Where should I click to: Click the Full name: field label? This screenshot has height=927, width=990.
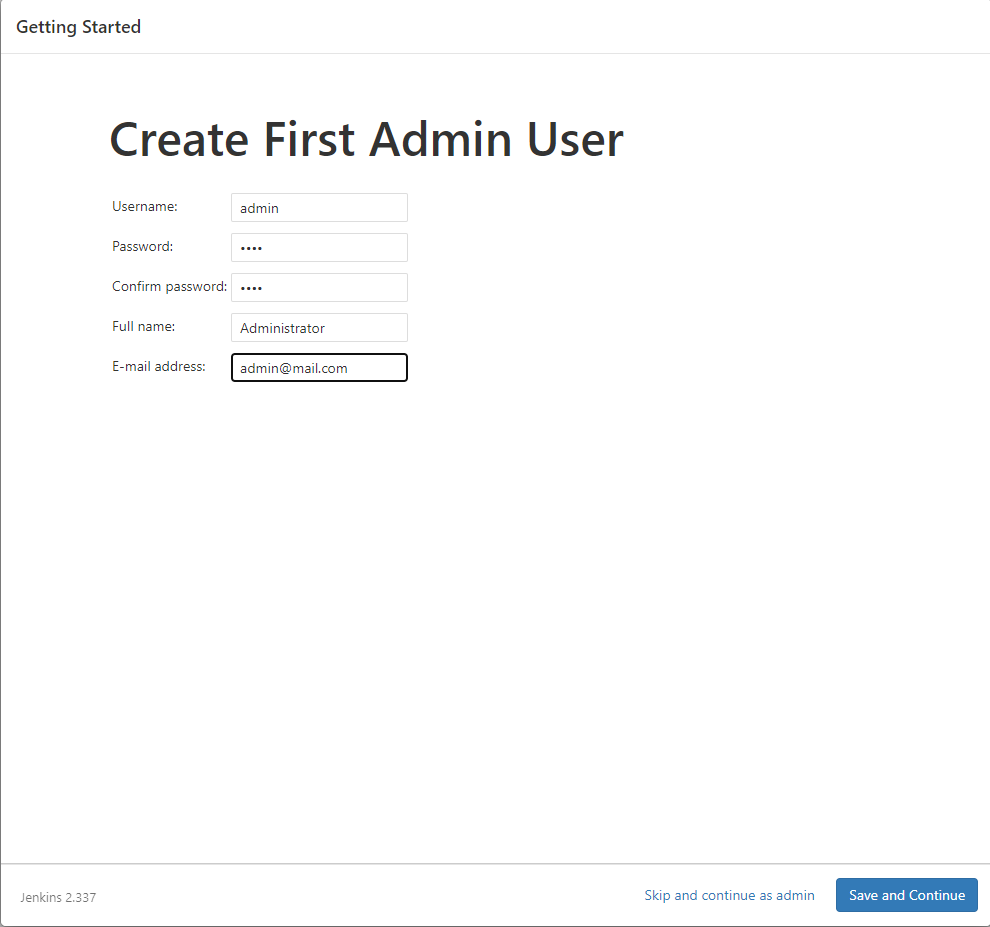(x=141, y=326)
